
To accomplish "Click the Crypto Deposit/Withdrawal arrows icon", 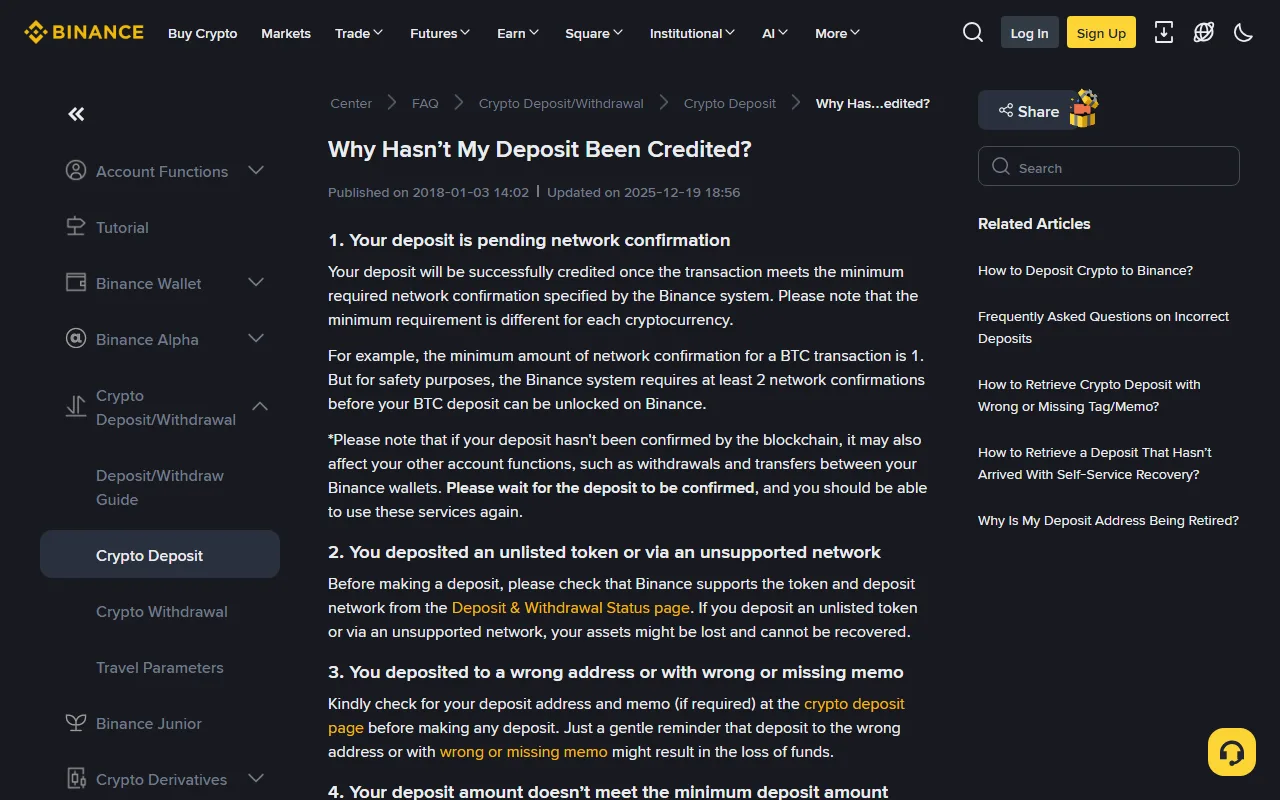I will (x=76, y=406).
